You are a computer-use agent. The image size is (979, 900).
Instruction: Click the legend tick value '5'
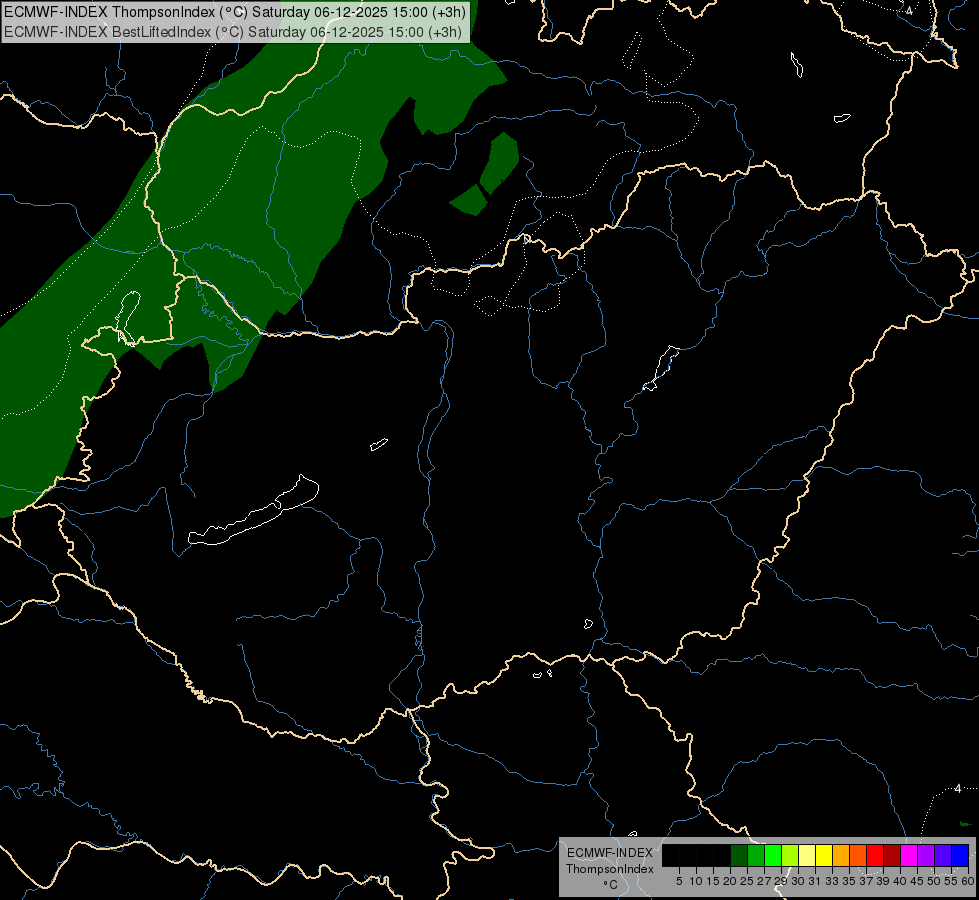click(679, 881)
